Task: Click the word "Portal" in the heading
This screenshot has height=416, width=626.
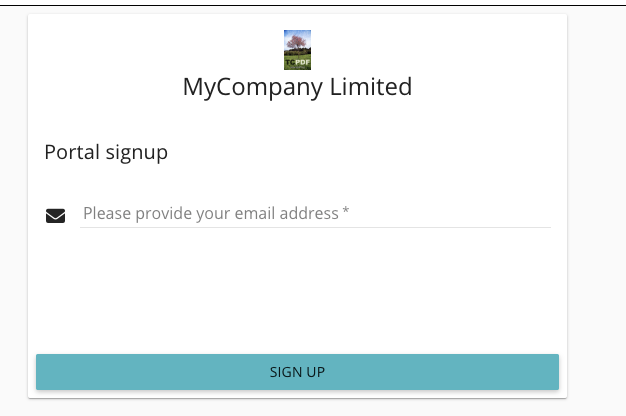Action: click(x=72, y=153)
